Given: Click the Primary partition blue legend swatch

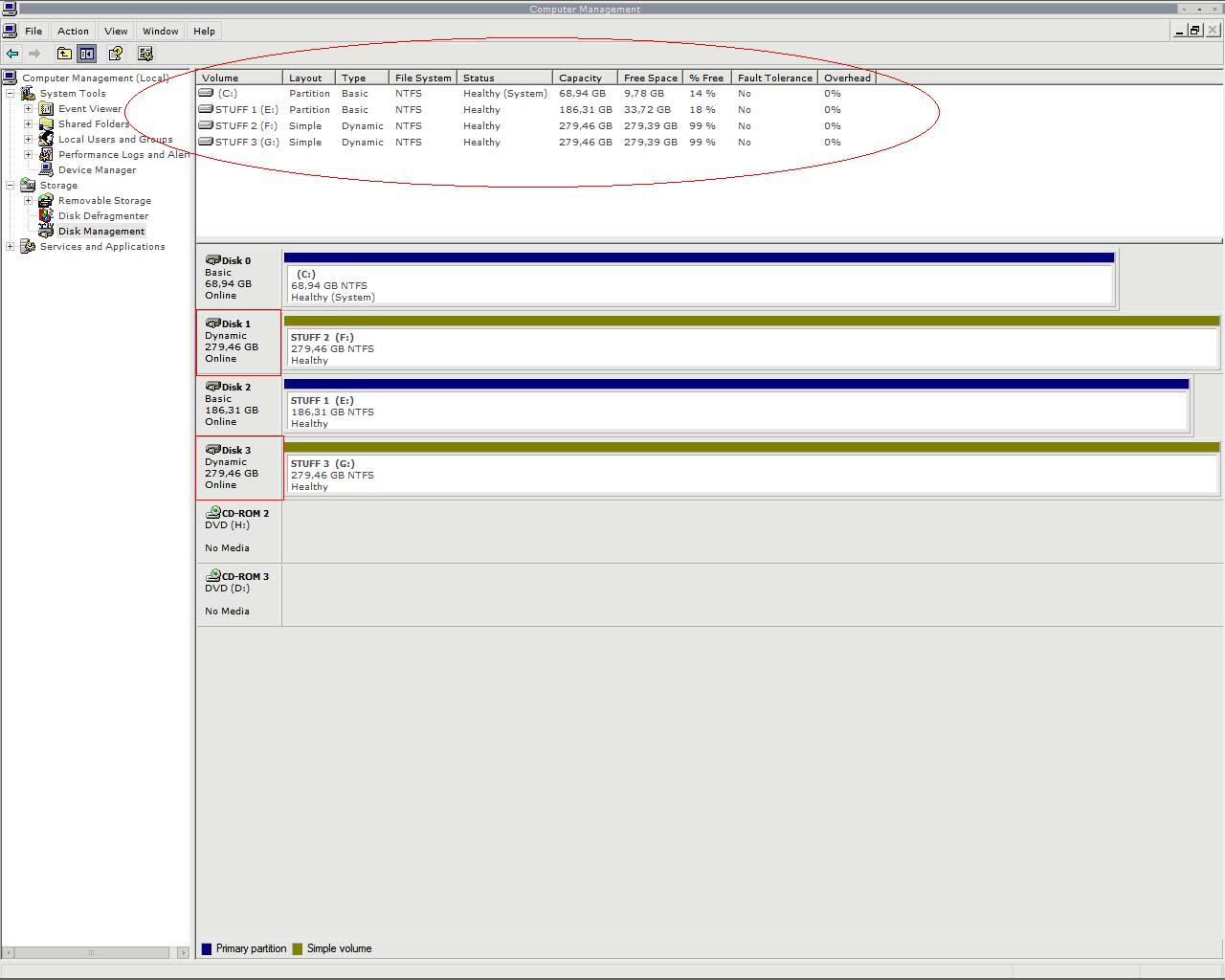Looking at the screenshot, I should pyautogui.click(x=207, y=948).
